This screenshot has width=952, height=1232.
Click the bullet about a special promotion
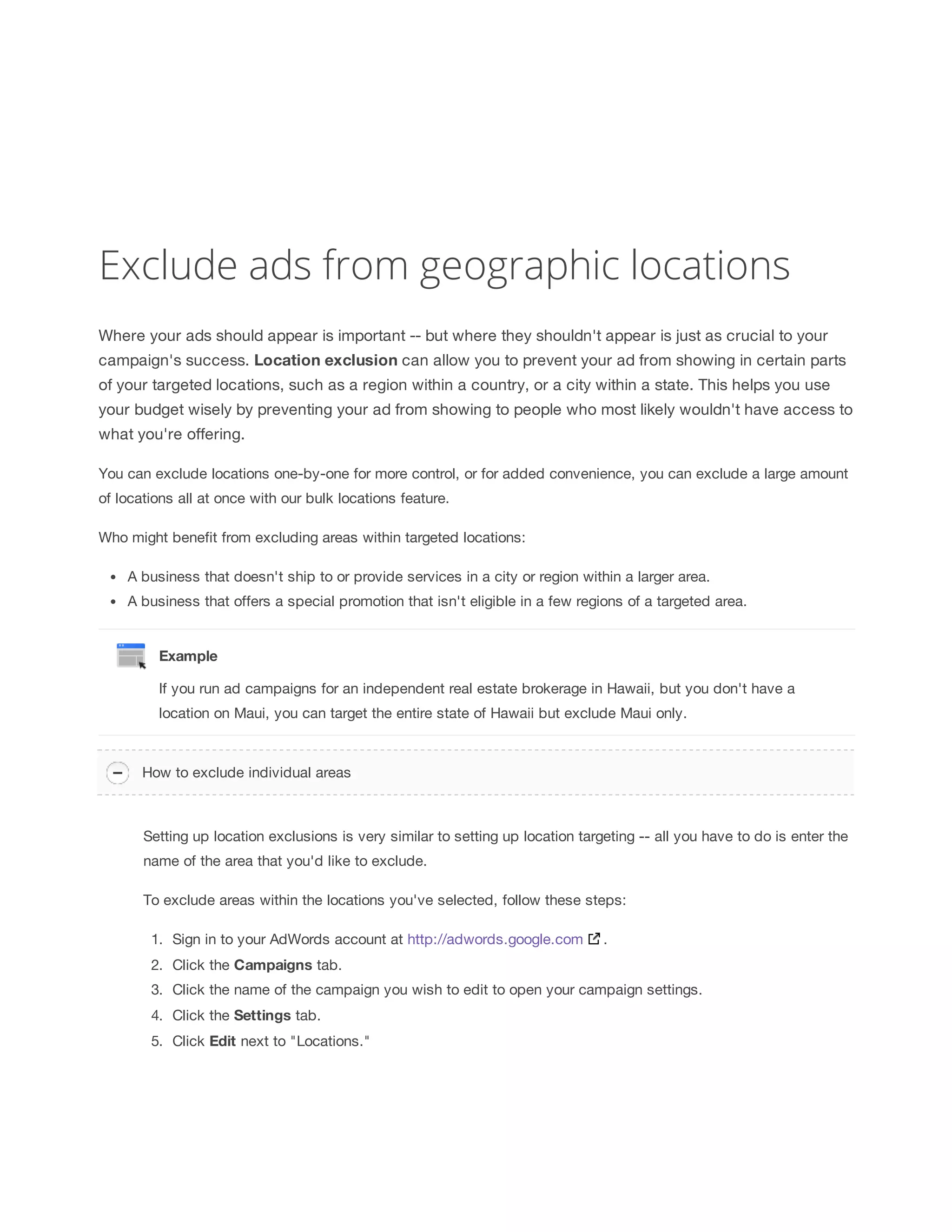pos(436,601)
